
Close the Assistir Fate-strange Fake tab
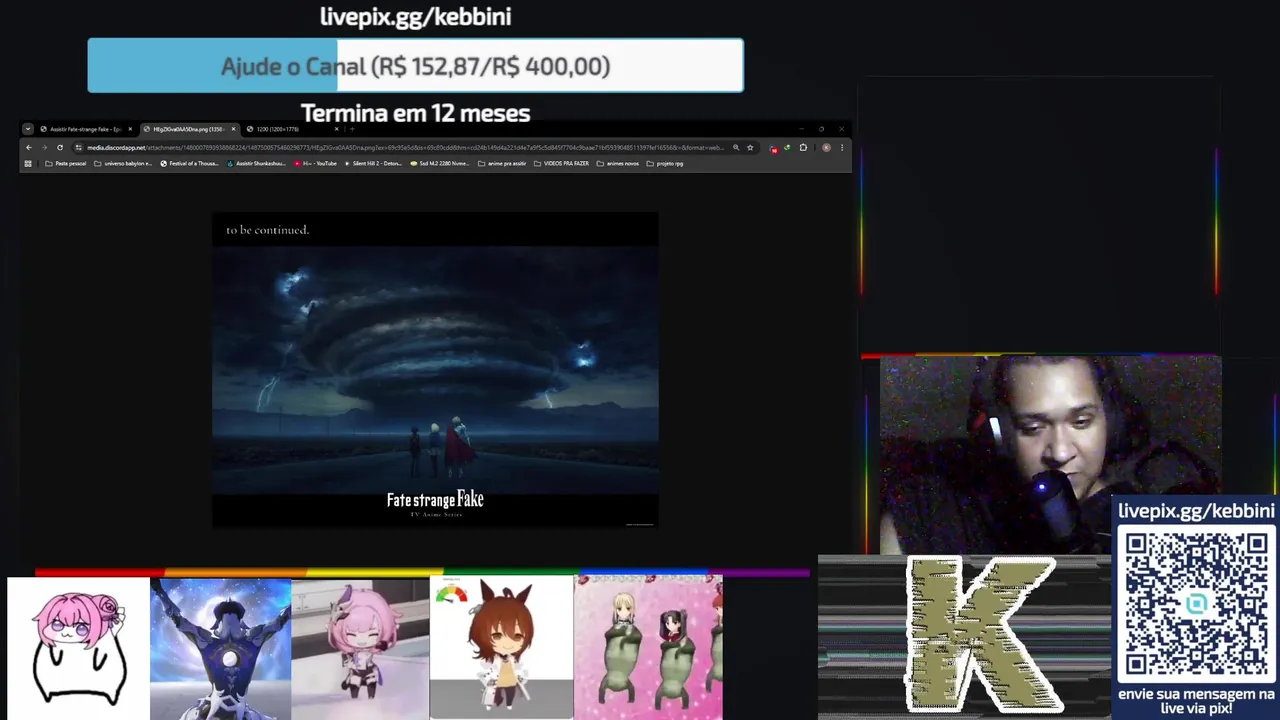[130, 129]
